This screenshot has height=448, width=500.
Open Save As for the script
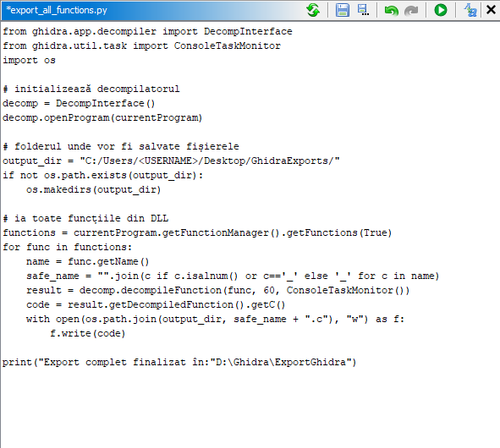363,10
